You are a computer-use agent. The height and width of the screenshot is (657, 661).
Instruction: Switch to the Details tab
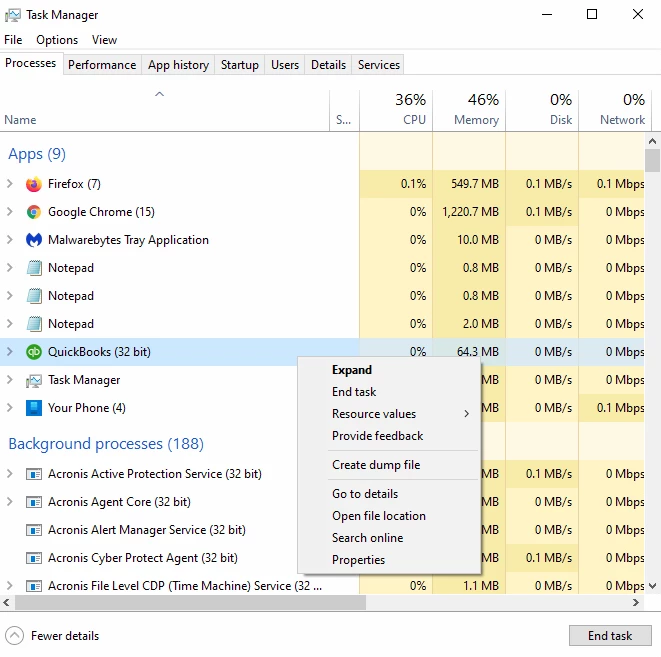point(328,65)
